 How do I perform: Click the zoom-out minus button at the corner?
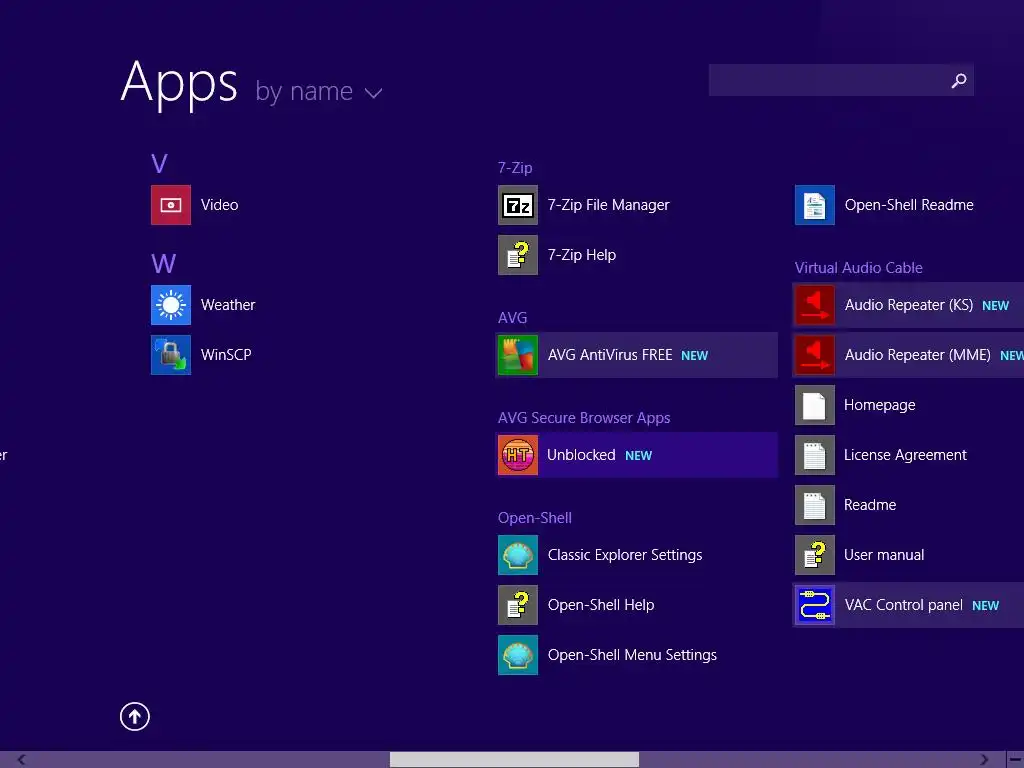1016,760
